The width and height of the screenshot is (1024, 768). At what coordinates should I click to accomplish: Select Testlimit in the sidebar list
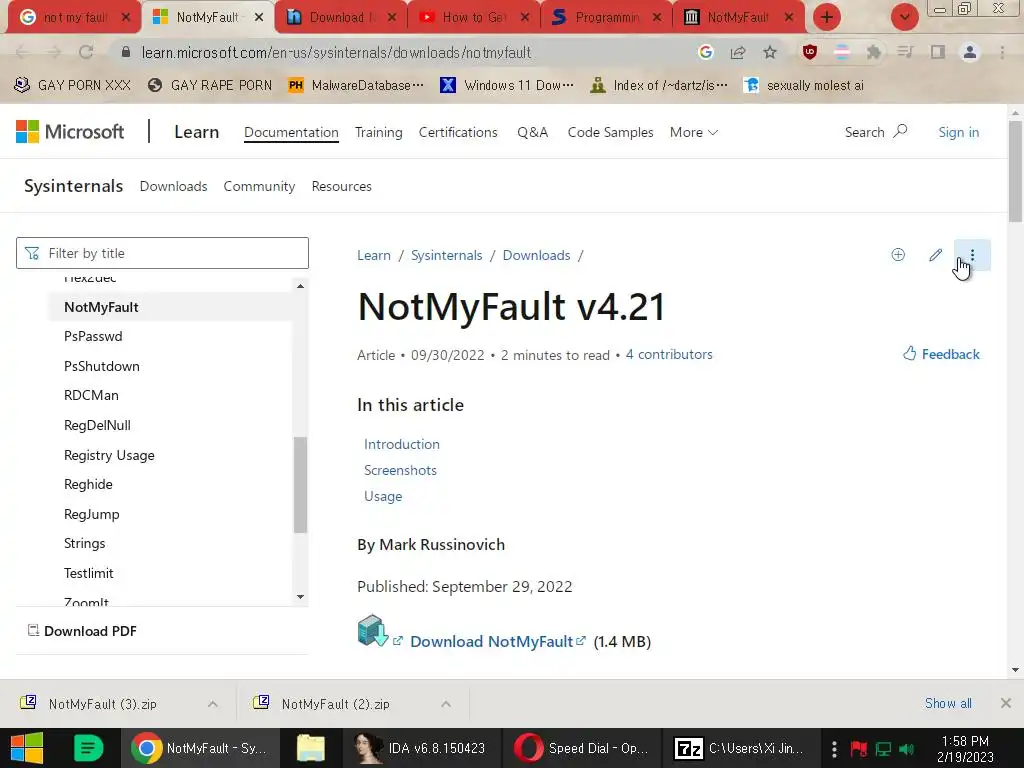coord(89,573)
